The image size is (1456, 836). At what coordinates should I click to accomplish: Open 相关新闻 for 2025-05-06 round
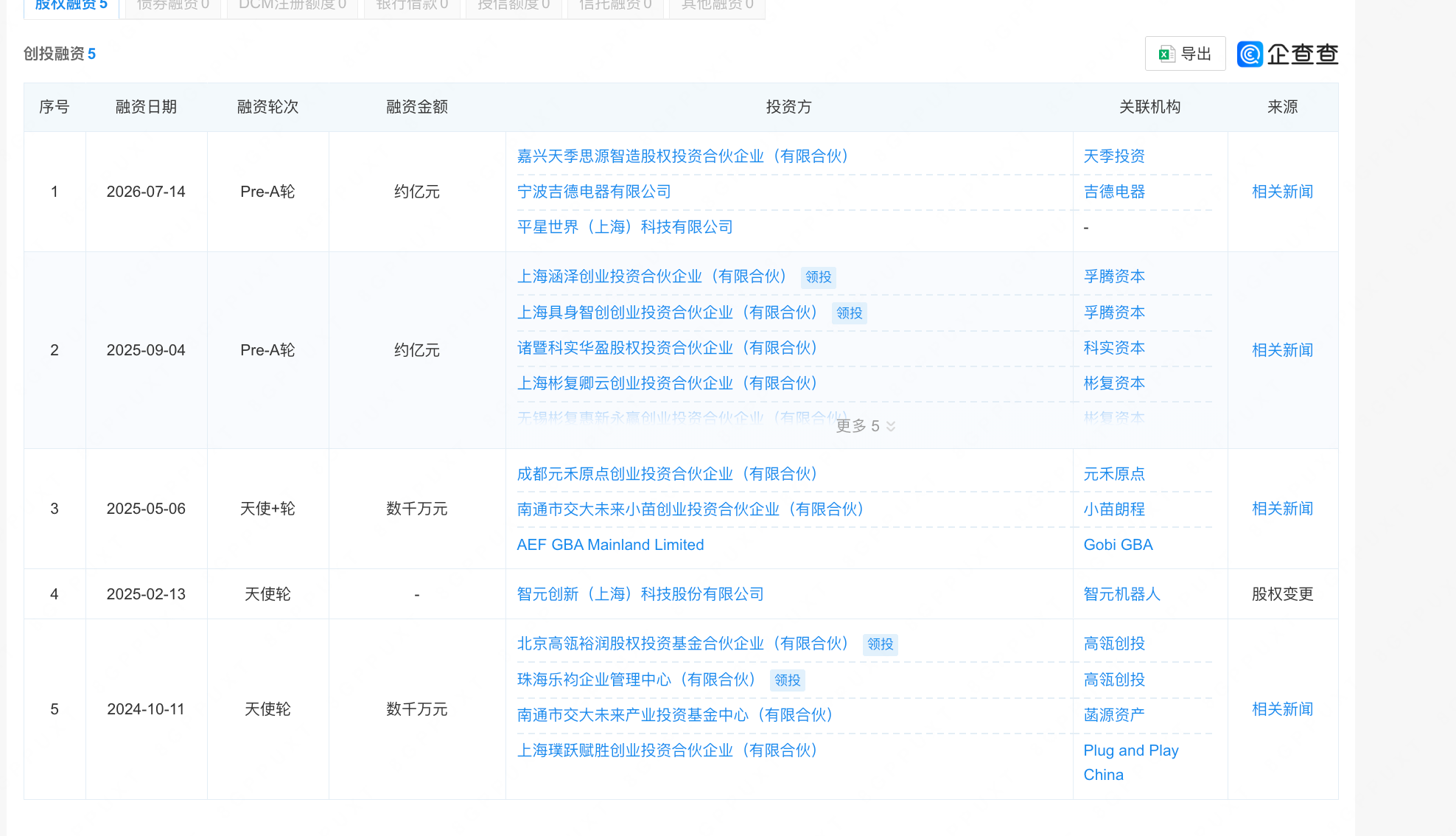[1283, 509]
